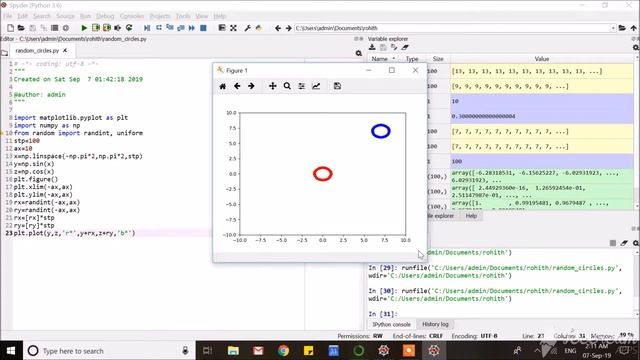Continue execution debug icon with double arrows

click(191, 28)
